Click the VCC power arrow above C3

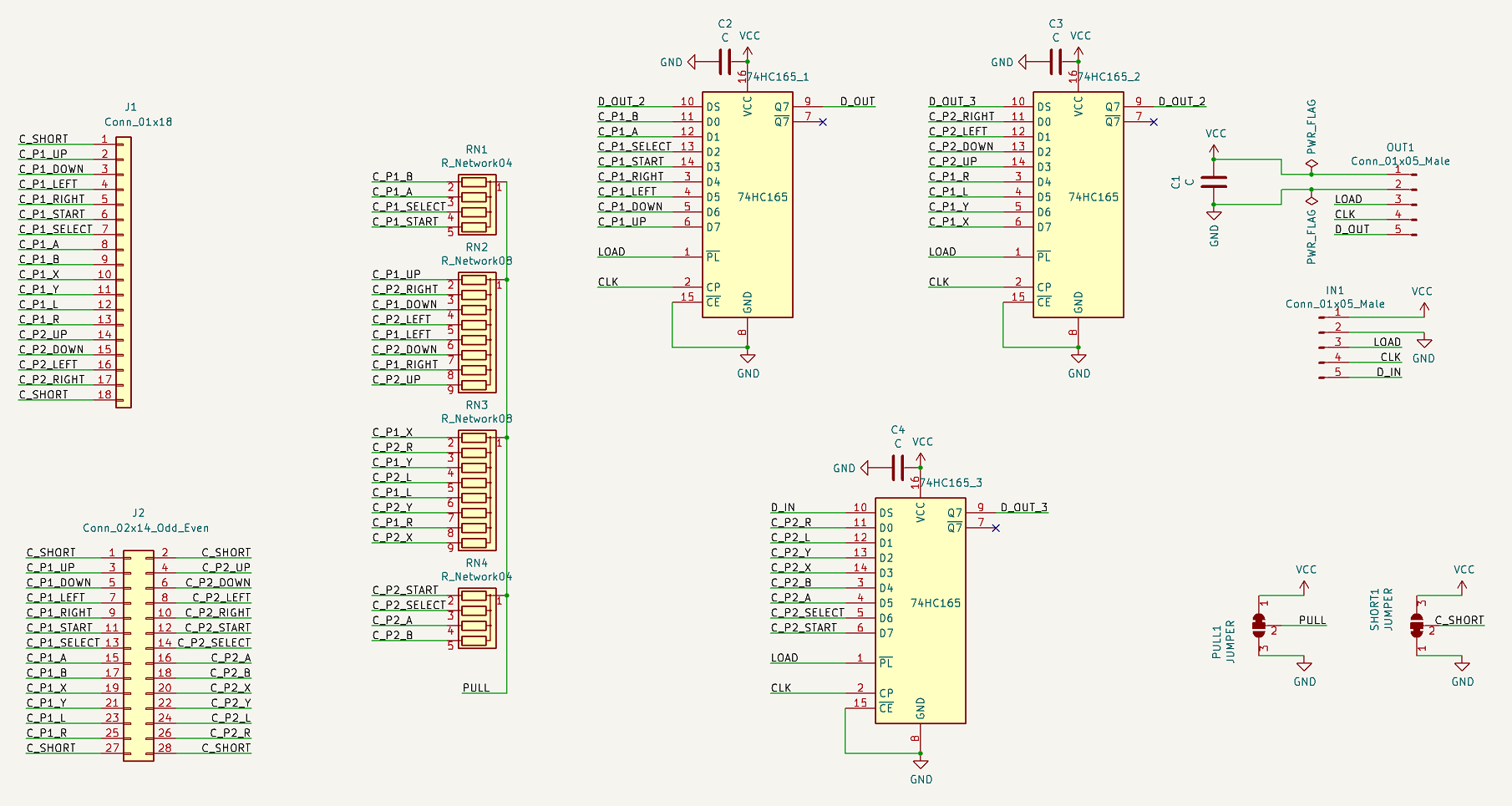1078,52
